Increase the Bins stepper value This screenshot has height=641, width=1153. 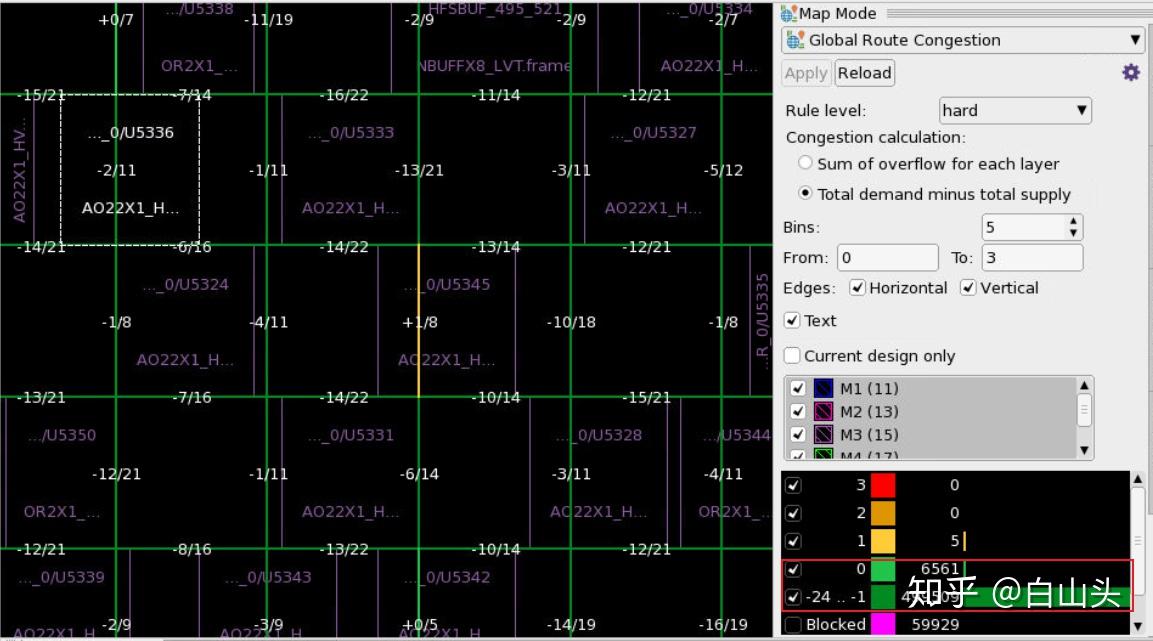click(1074, 221)
